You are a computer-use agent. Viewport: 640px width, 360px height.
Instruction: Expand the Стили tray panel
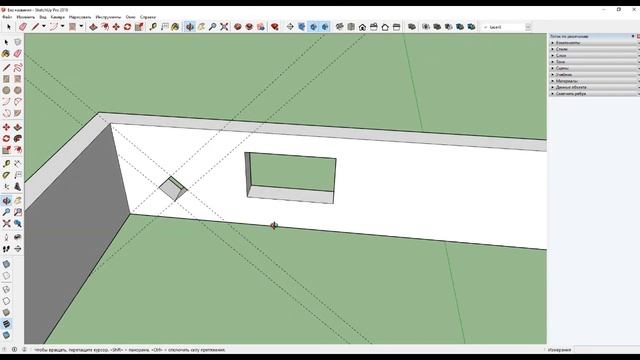594,49
